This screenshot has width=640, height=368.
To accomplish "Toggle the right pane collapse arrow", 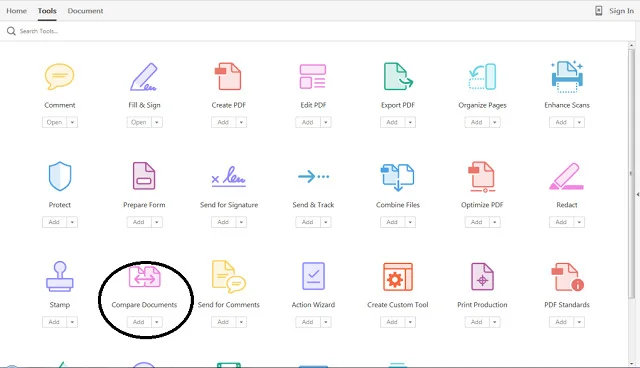I will (638, 194).
